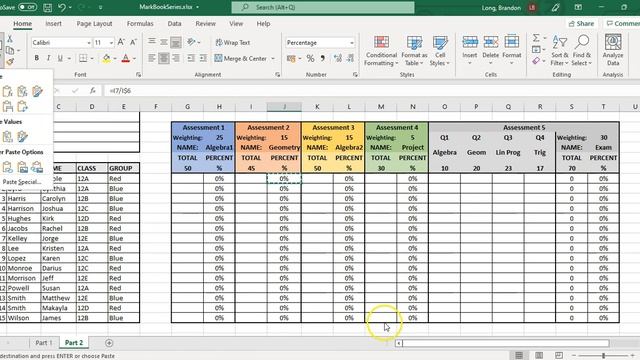Align text right

tap(176, 58)
